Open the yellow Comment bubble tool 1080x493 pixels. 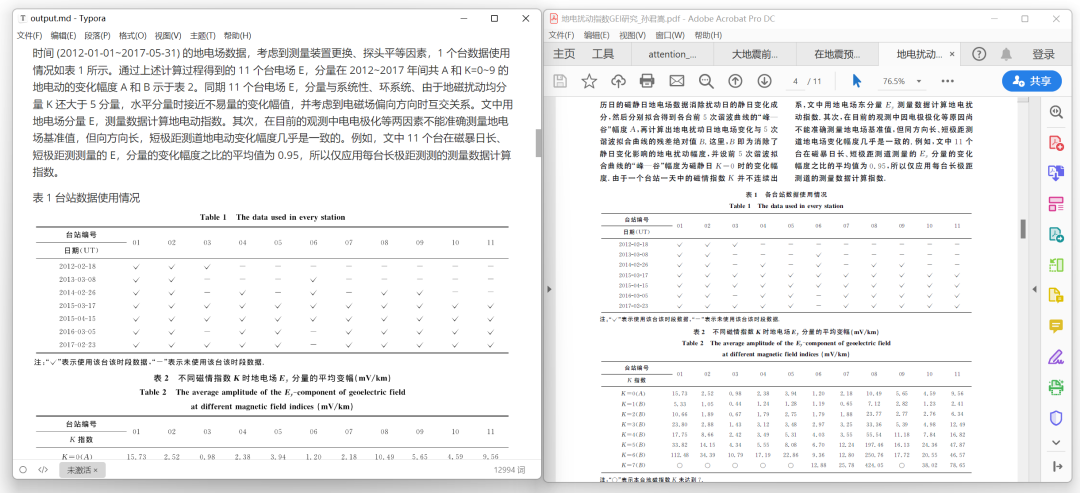pos(1056,326)
